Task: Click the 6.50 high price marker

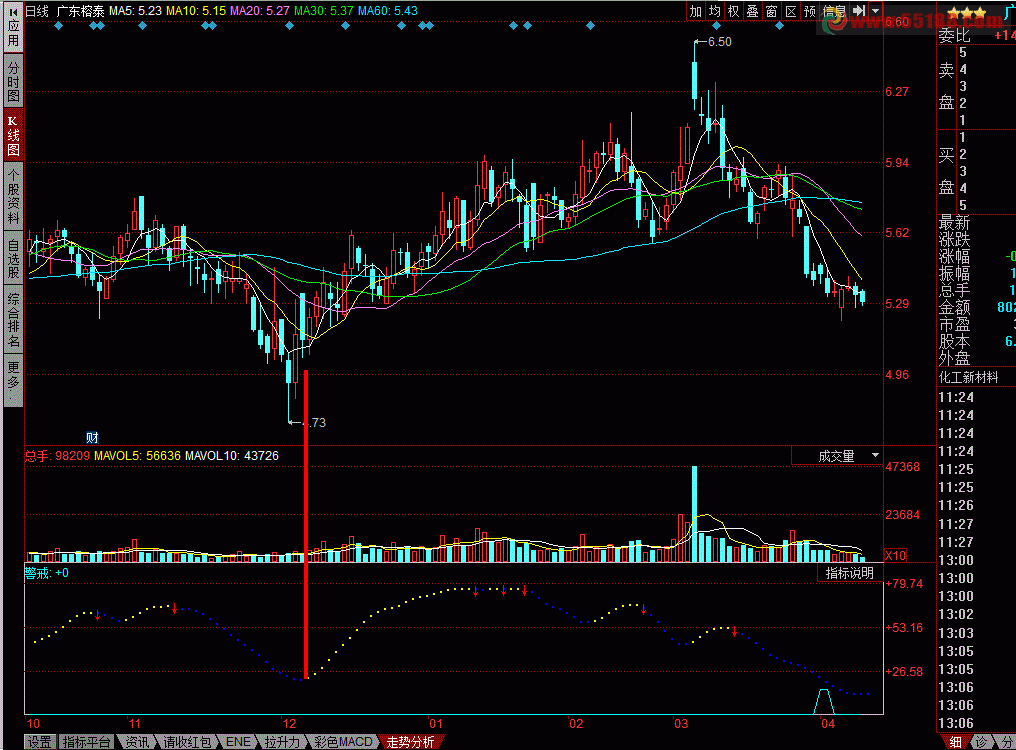Action: (719, 42)
